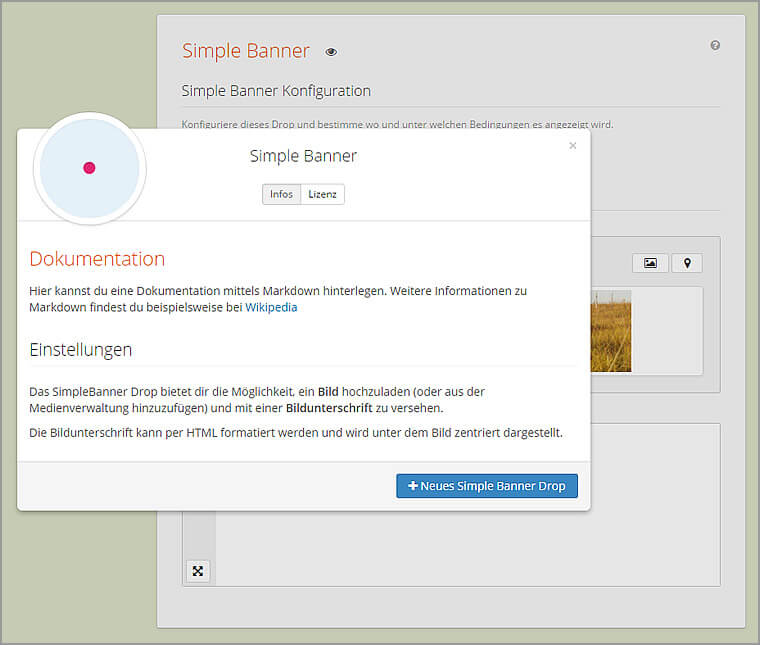Click the Simple Banner dialog title
This screenshot has height=645, width=760.
pyautogui.click(x=303, y=156)
